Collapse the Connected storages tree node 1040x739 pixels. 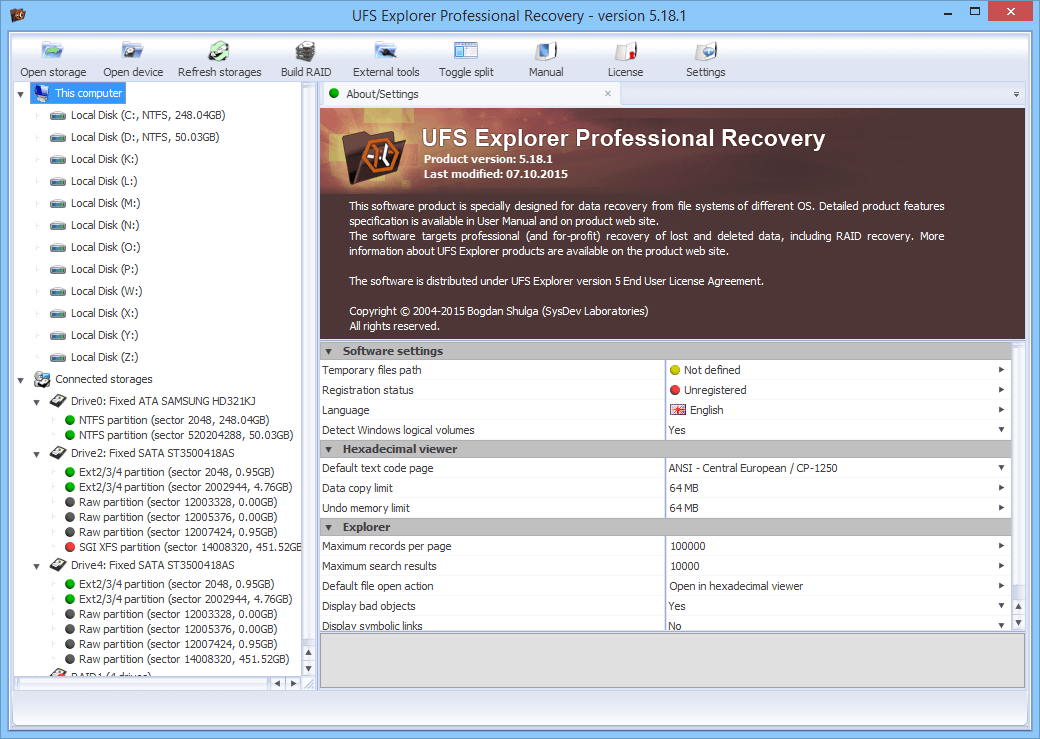[21, 380]
